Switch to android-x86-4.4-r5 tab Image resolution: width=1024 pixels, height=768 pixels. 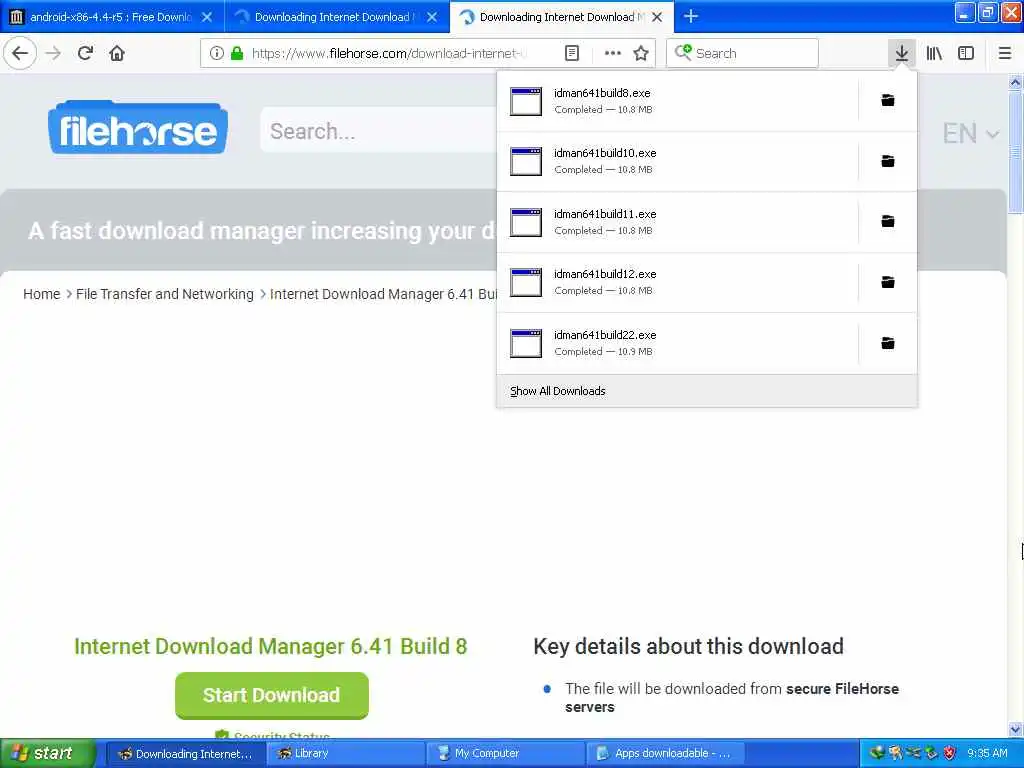click(x=110, y=17)
